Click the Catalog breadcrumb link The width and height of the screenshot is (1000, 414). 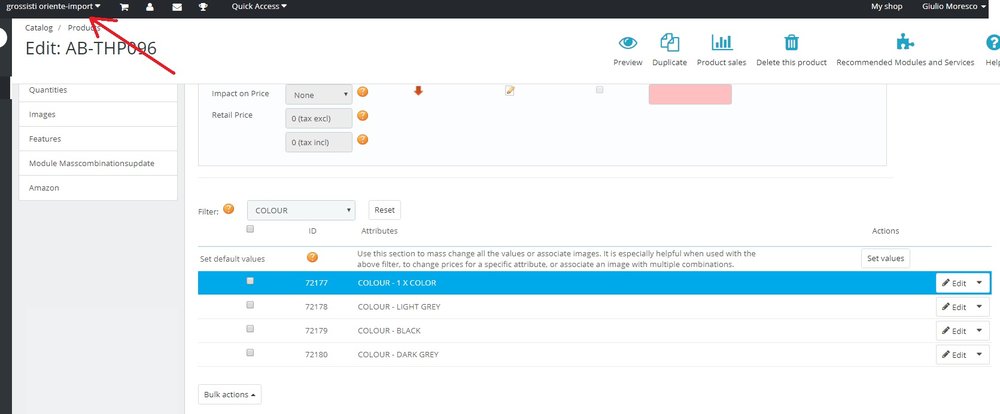point(39,28)
